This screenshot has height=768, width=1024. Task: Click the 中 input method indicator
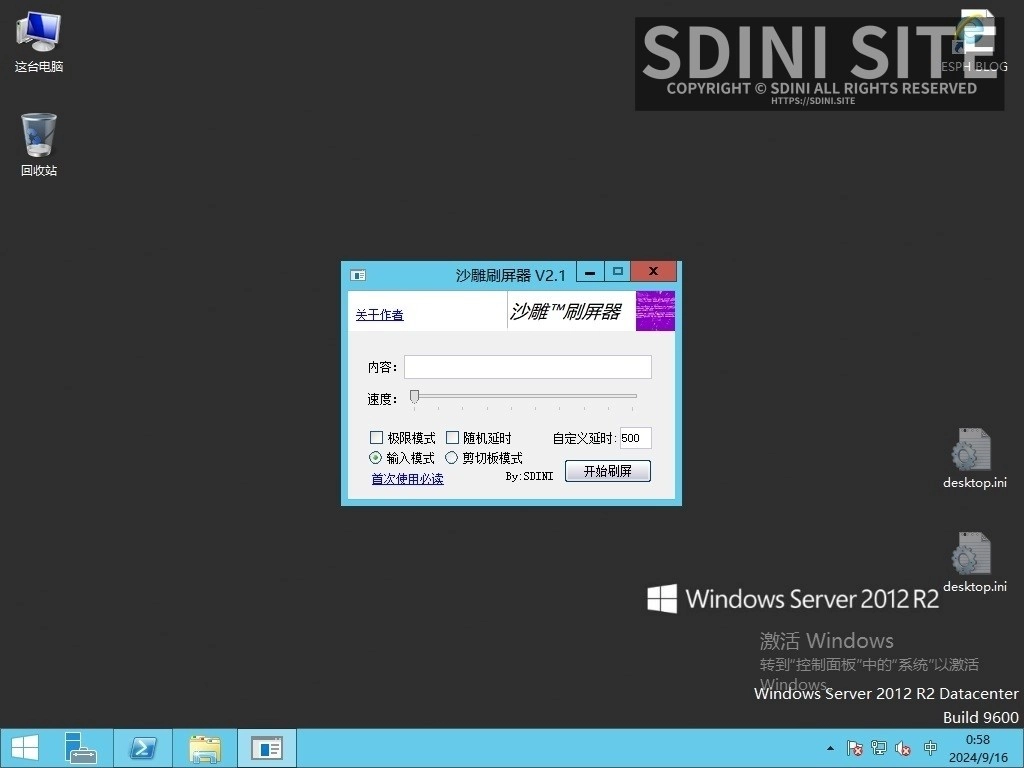pyautogui.click(x=931, y=748)
